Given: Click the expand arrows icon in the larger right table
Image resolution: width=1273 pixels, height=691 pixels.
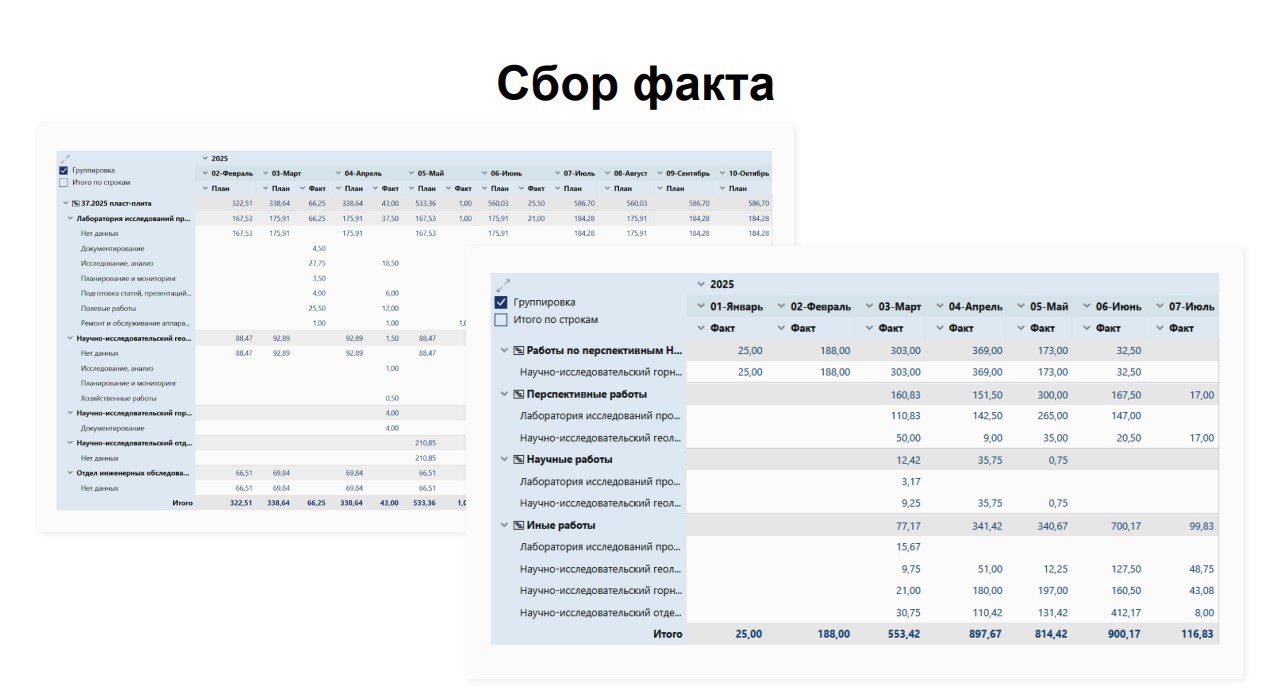Looking at the screenshot, I should pos(503,285).
